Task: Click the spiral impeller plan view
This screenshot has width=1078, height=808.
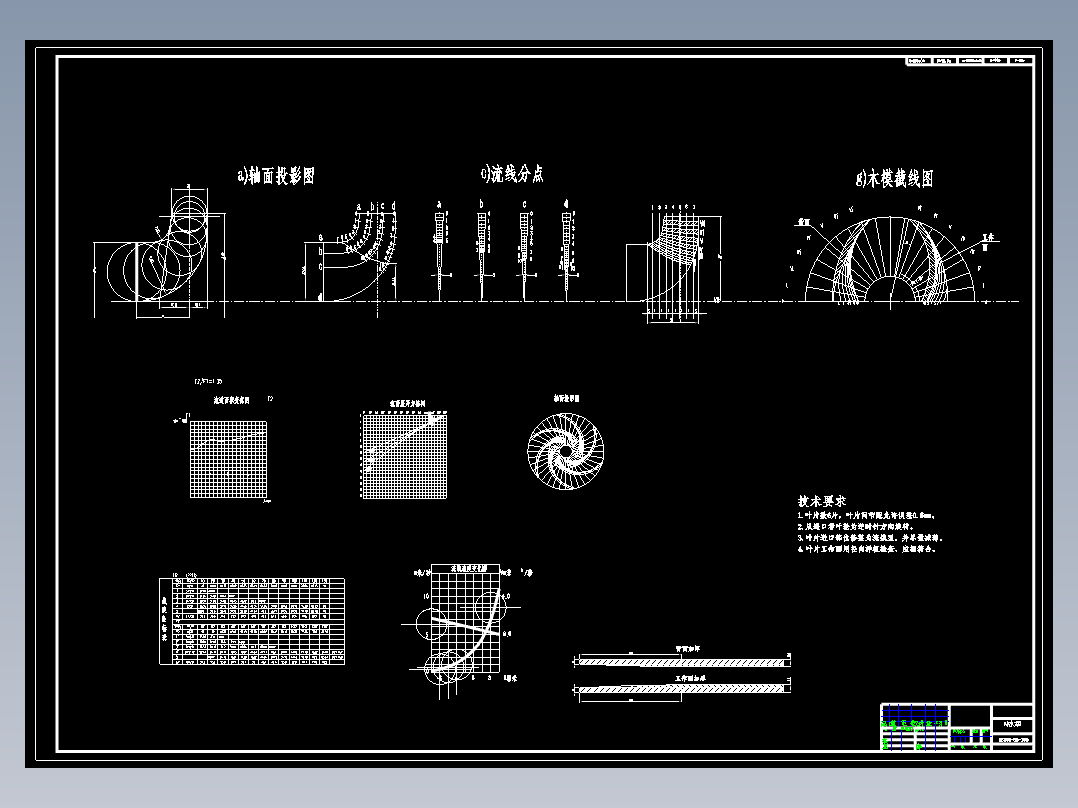Action: click(x=565, y=451)
